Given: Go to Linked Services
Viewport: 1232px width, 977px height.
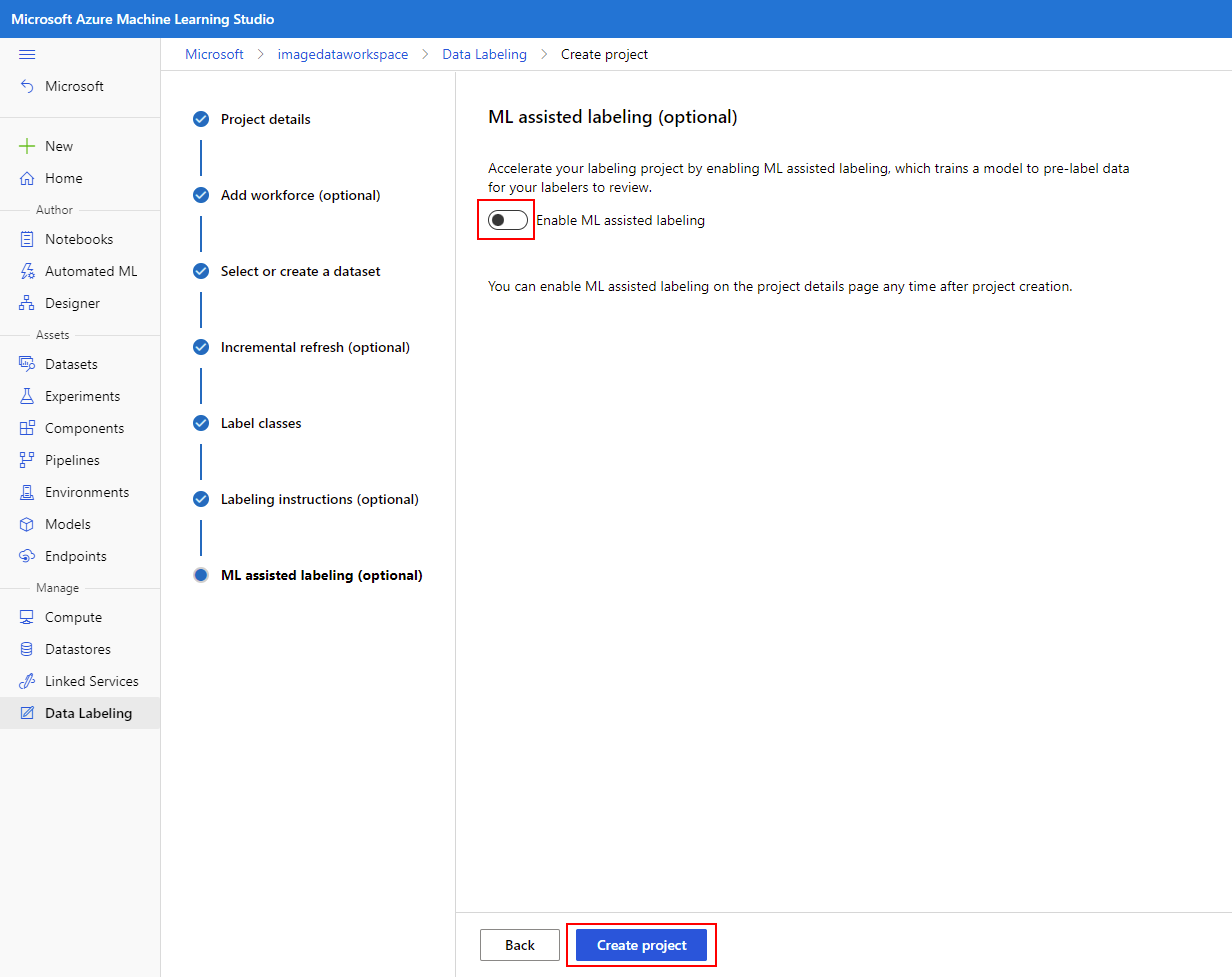Looking at the screenshot, I should coord(80,681).
